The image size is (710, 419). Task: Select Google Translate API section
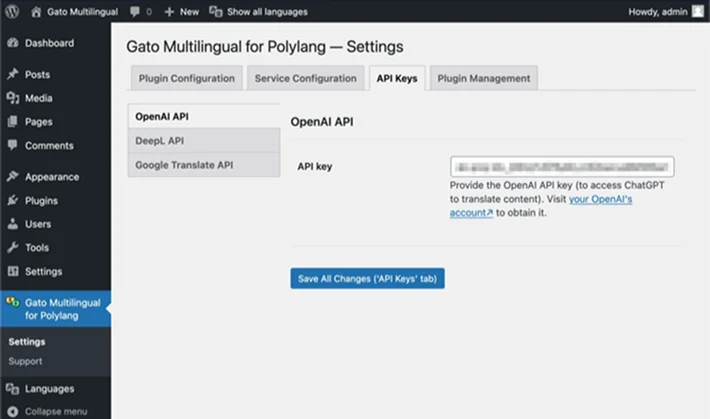(204, 165)
